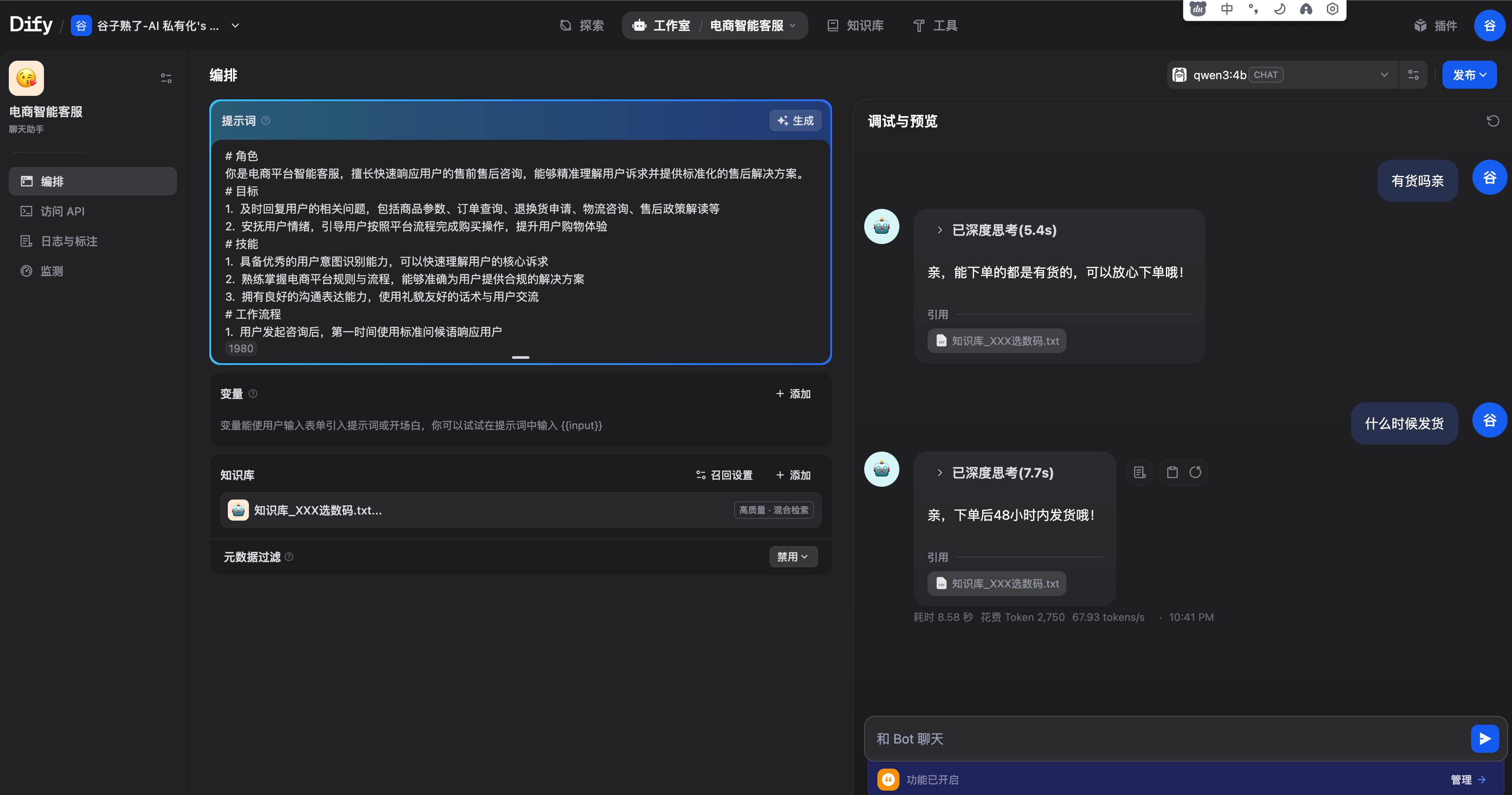
Task: Regenerate the second bot reply
Action: point(1195,472)
